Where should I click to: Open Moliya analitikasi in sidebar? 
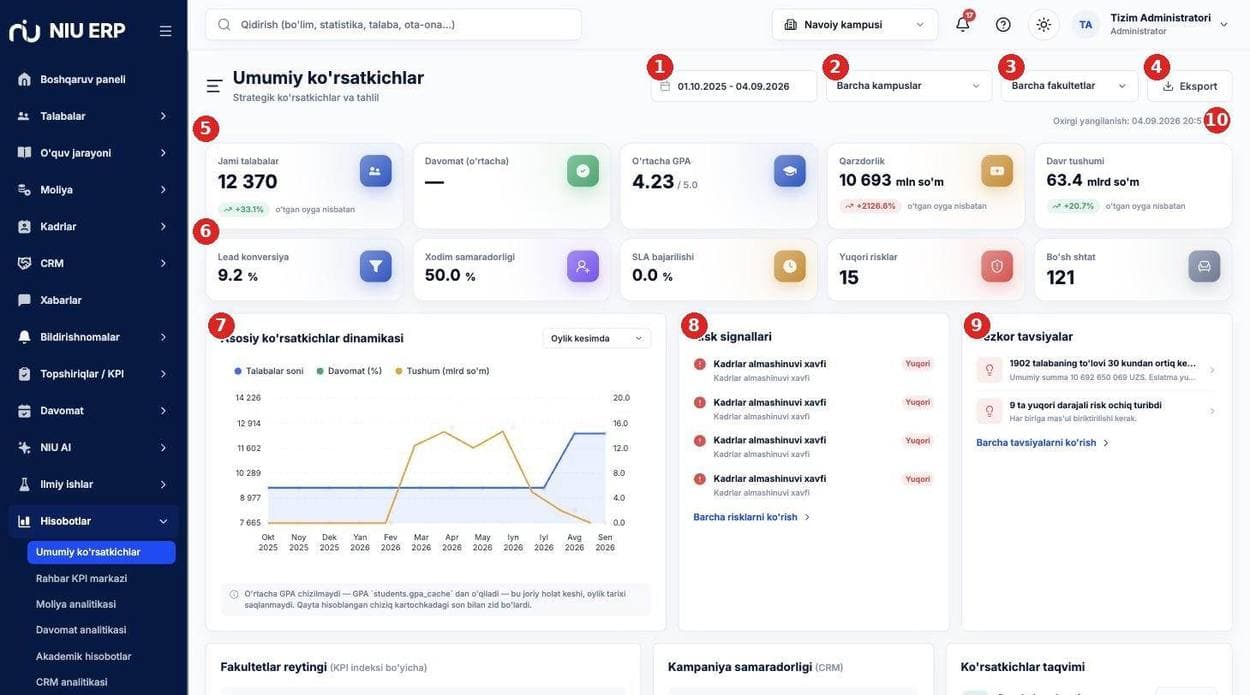tap(76, 604)
